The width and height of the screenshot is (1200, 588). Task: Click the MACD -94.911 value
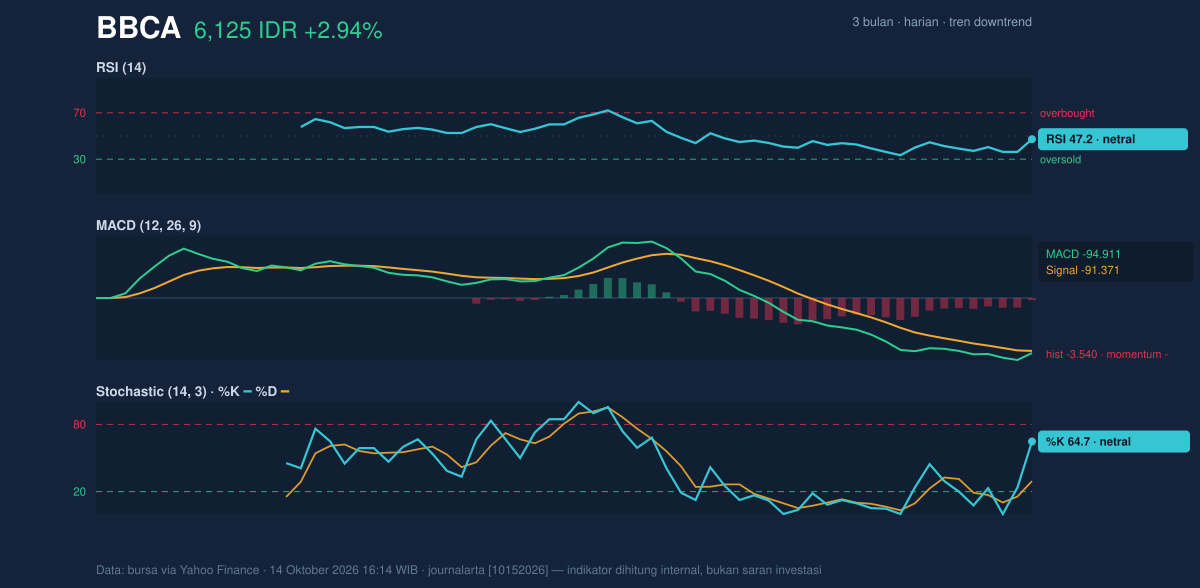(x=1083, y=254)
